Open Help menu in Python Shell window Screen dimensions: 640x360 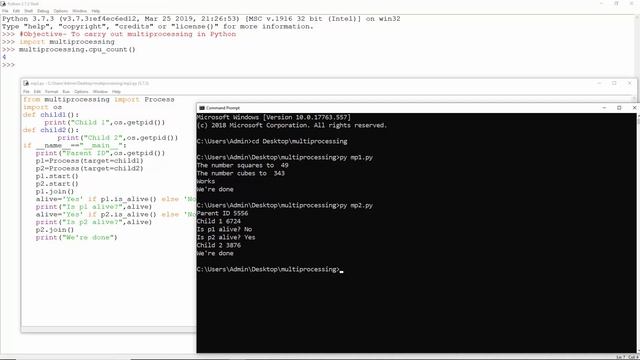point(96,11)
